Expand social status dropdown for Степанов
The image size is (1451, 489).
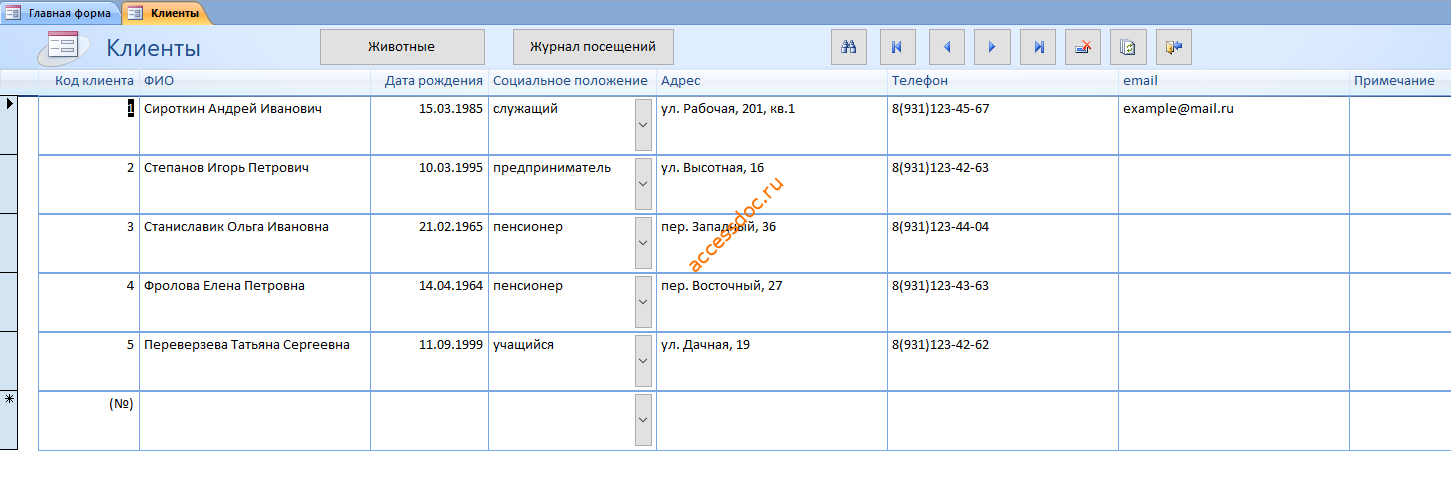point(644,184)
